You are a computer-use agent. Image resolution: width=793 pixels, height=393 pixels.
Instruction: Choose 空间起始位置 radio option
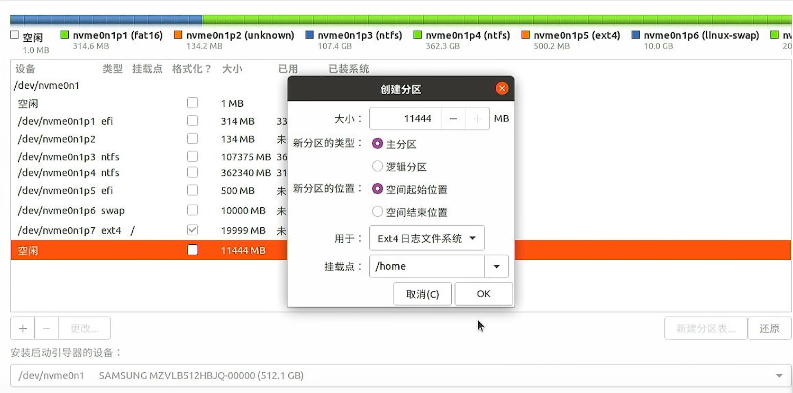pos(377,189)
